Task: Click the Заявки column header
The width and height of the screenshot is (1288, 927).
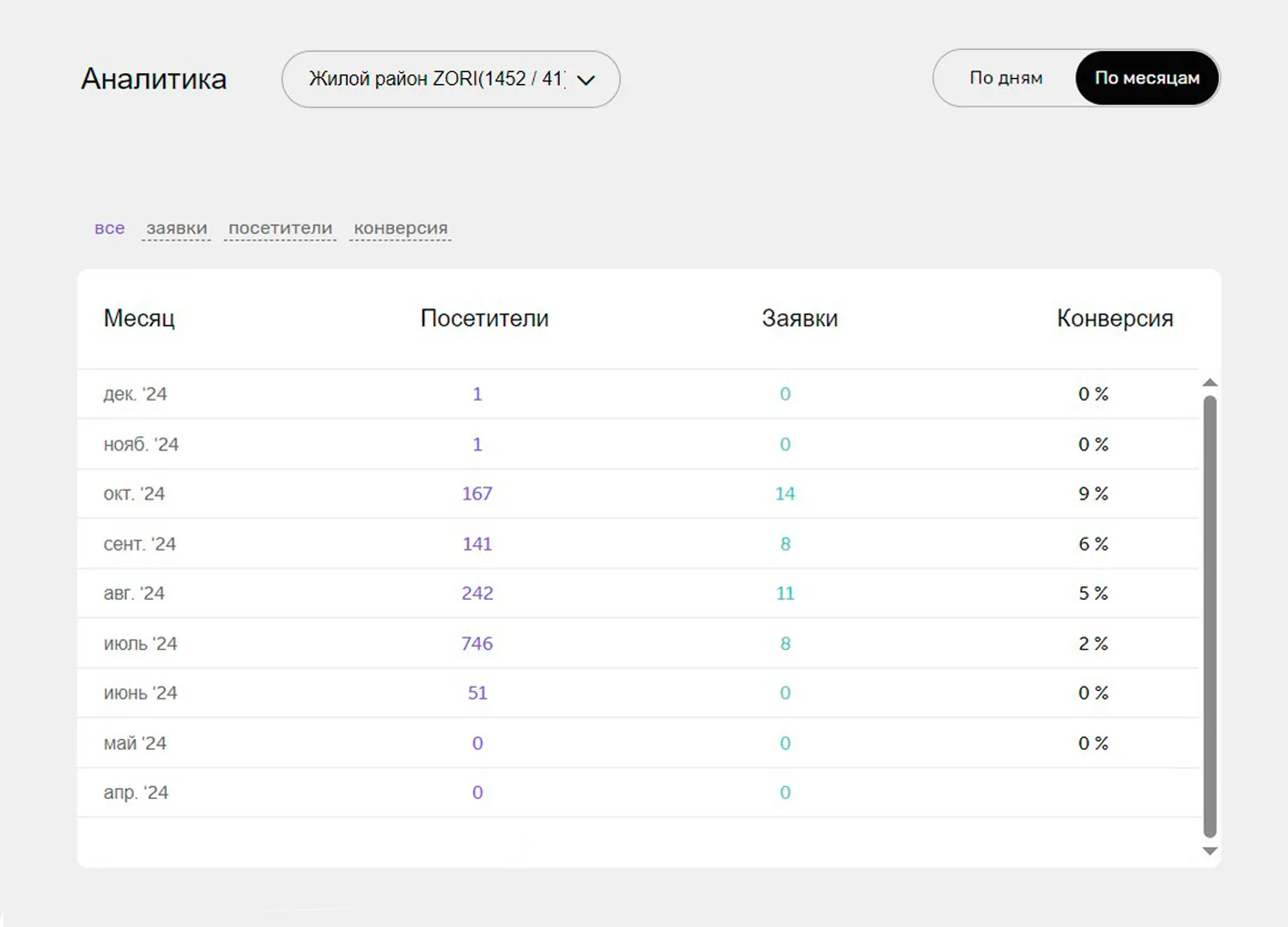Action: pyautogui.click(x=799, y=318)
